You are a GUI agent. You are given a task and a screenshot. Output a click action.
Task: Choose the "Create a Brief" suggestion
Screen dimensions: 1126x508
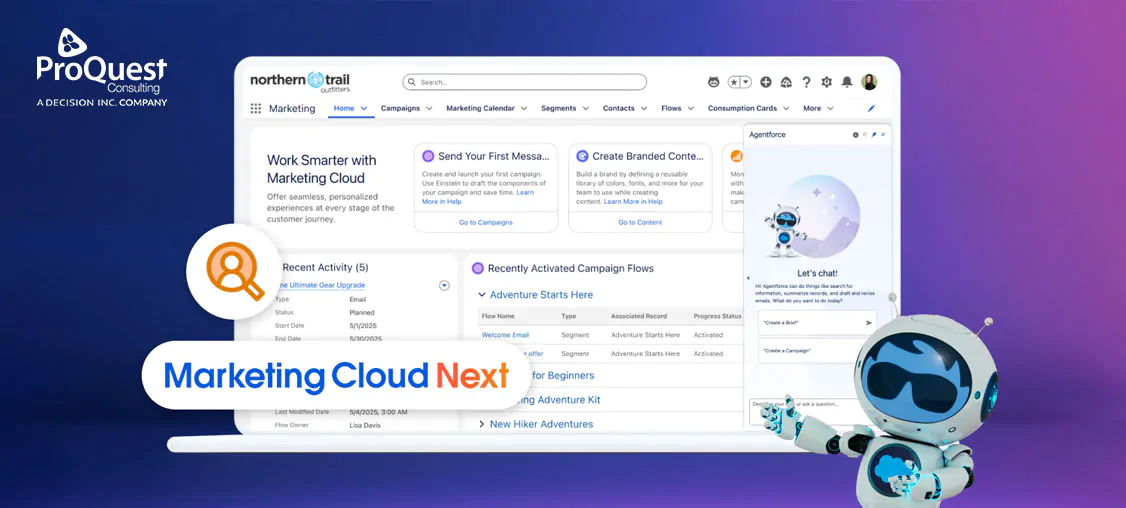click(818, 323)
